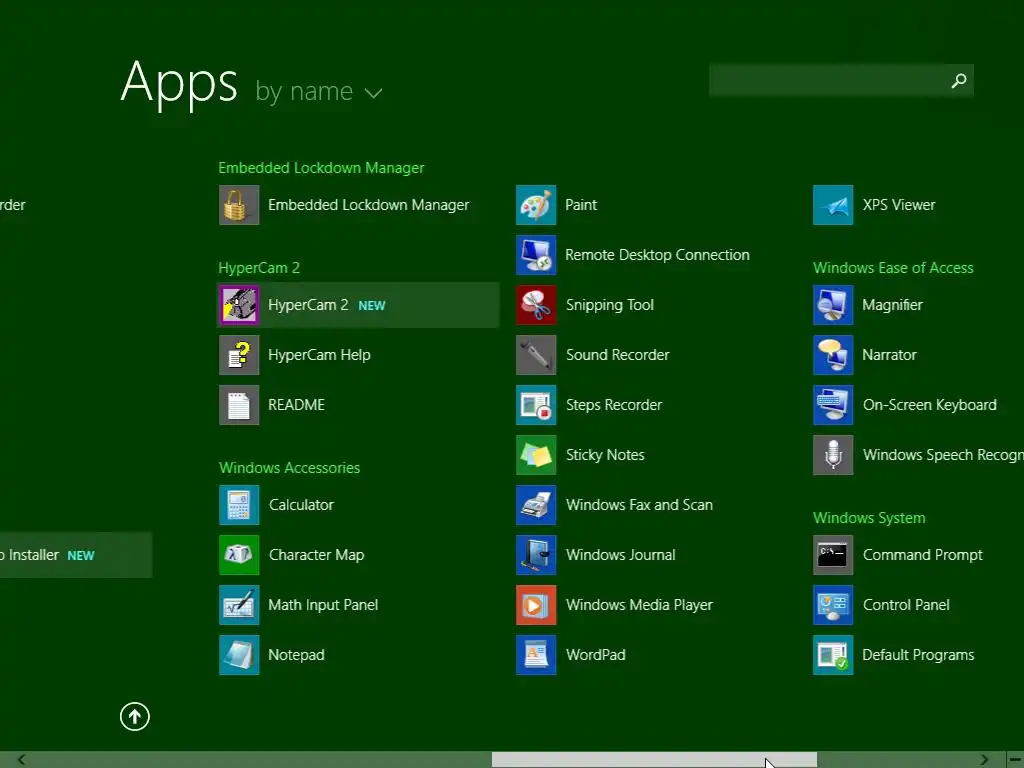Click the scrollbar left arrow
1024x768 pixels.
pyautogui.click(x=22, y=760)
